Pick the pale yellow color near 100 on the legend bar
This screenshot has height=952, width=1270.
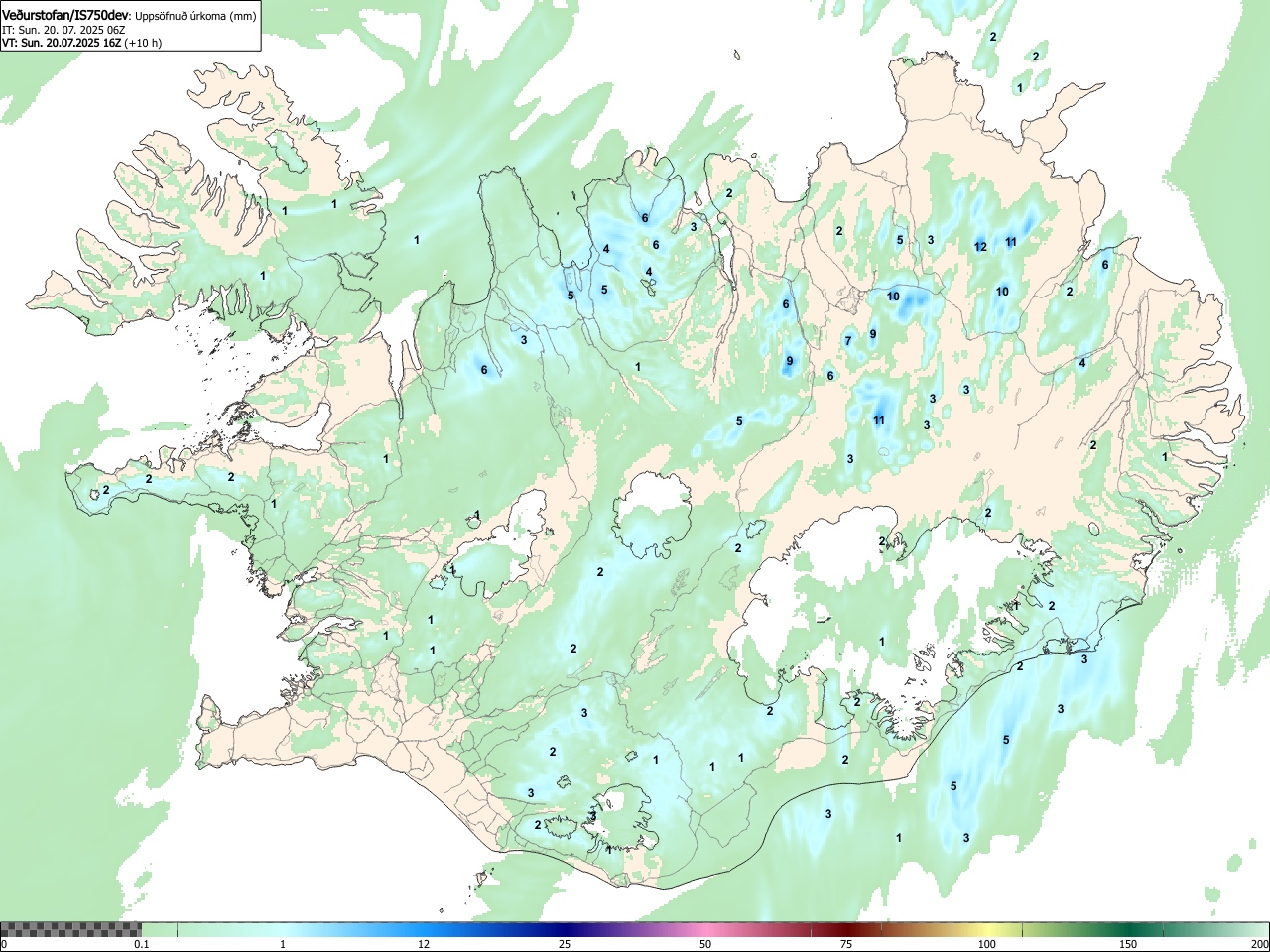coord(987,929)
